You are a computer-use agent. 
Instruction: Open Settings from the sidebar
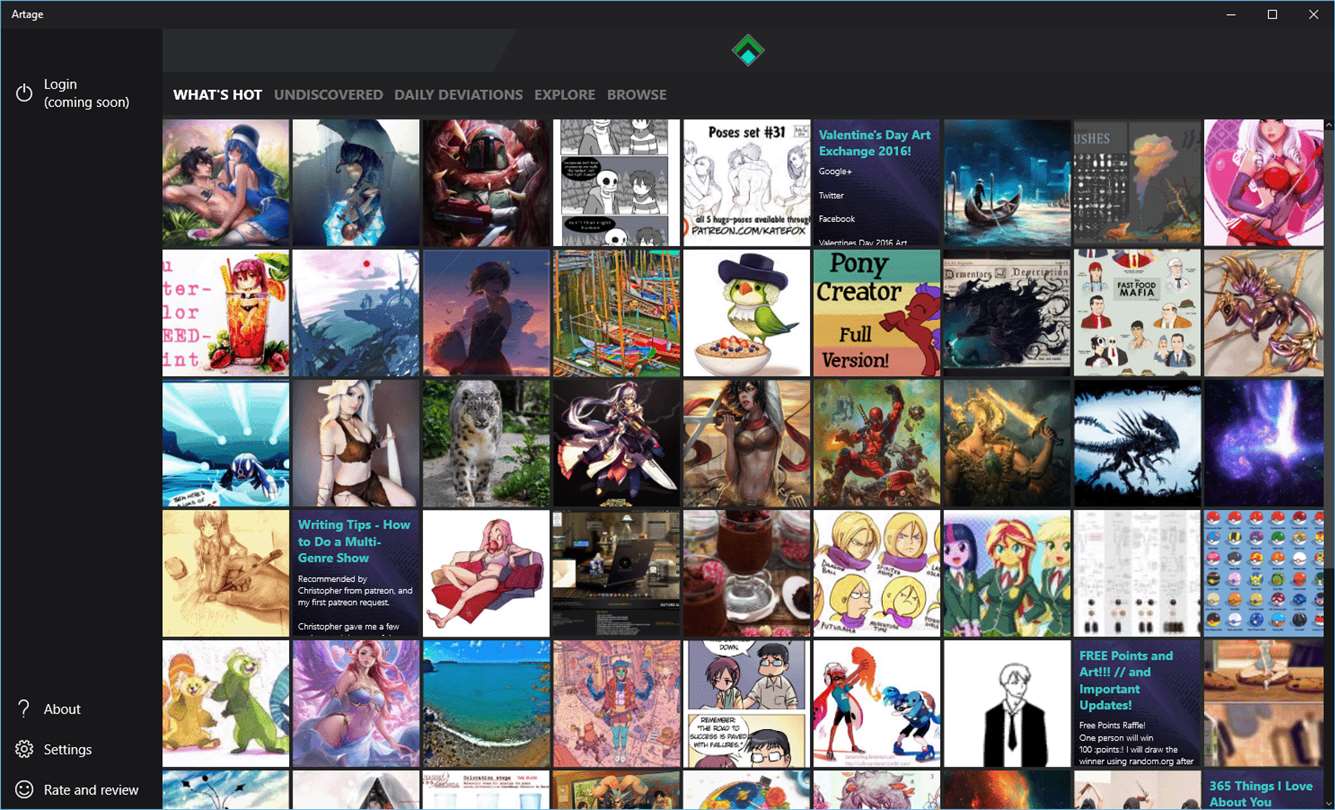click(68, 749)
